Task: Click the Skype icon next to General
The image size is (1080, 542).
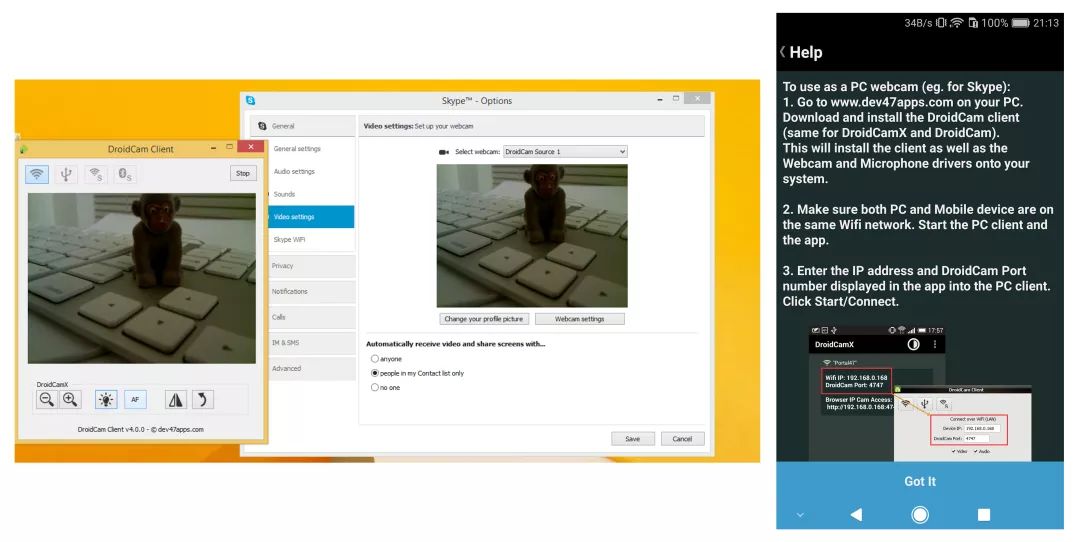Action: (262, 126)
